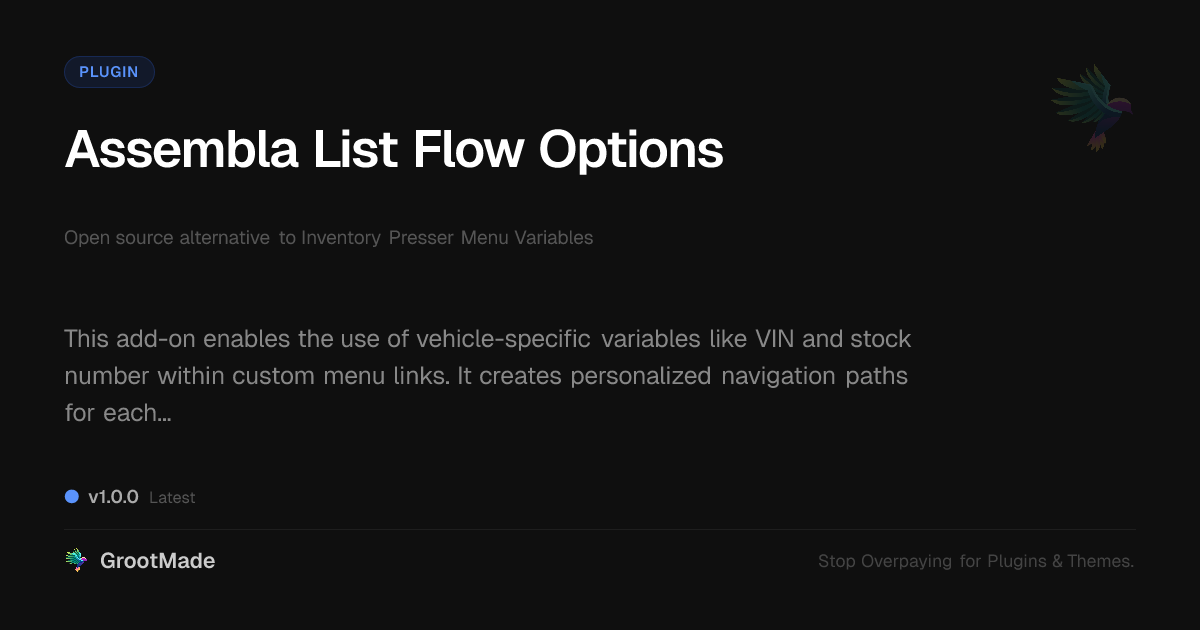Click 'Plugins & Themes' in the footer tagline
The height and width of the screenshot is (630, 1200).
(x=1060, y=561)
